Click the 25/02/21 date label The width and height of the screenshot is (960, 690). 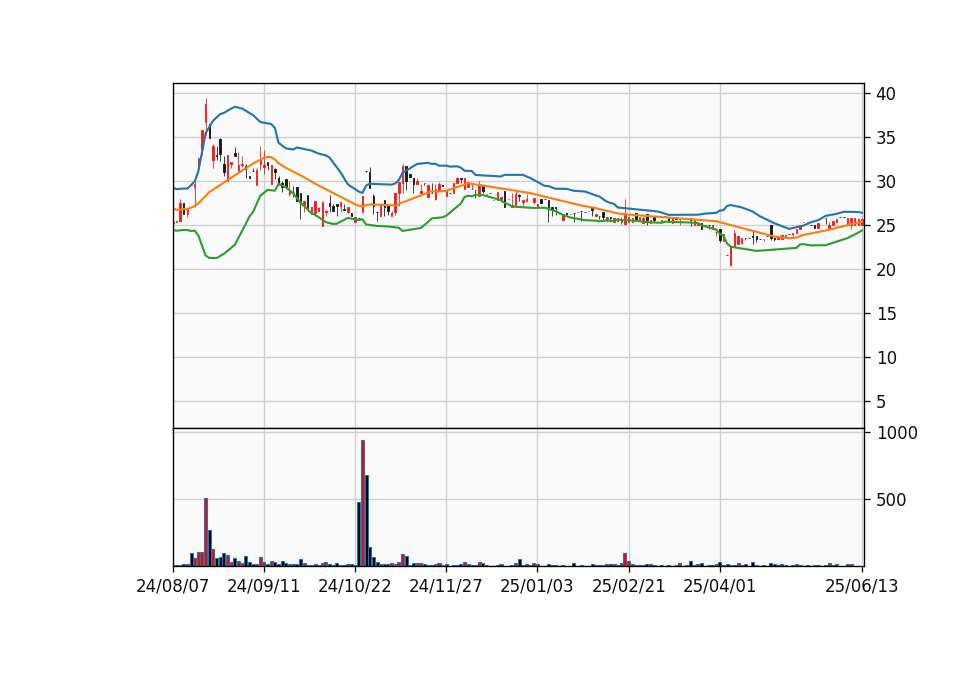click(629, 586)
